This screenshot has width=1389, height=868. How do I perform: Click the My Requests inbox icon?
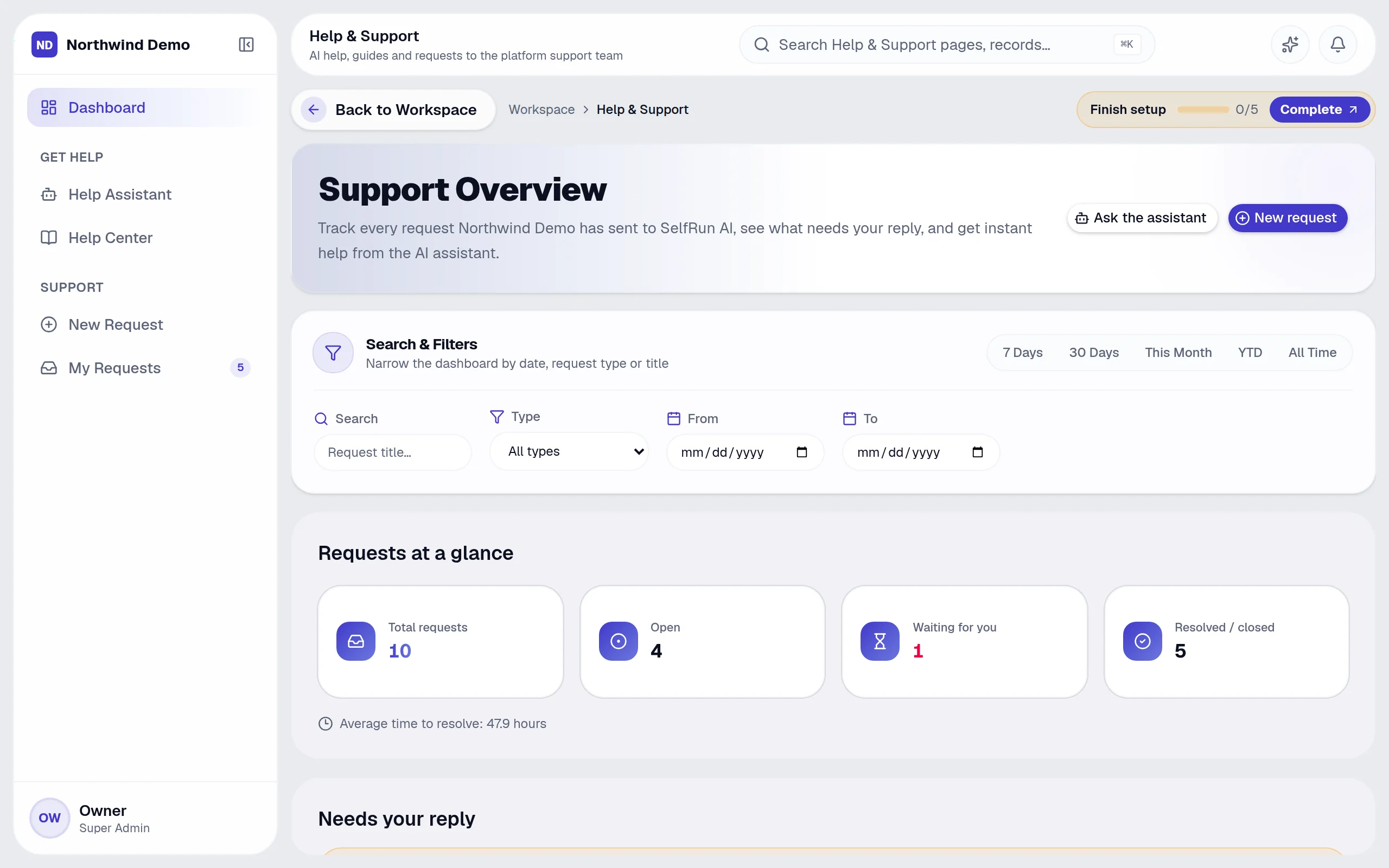click(x=49, y=368)
